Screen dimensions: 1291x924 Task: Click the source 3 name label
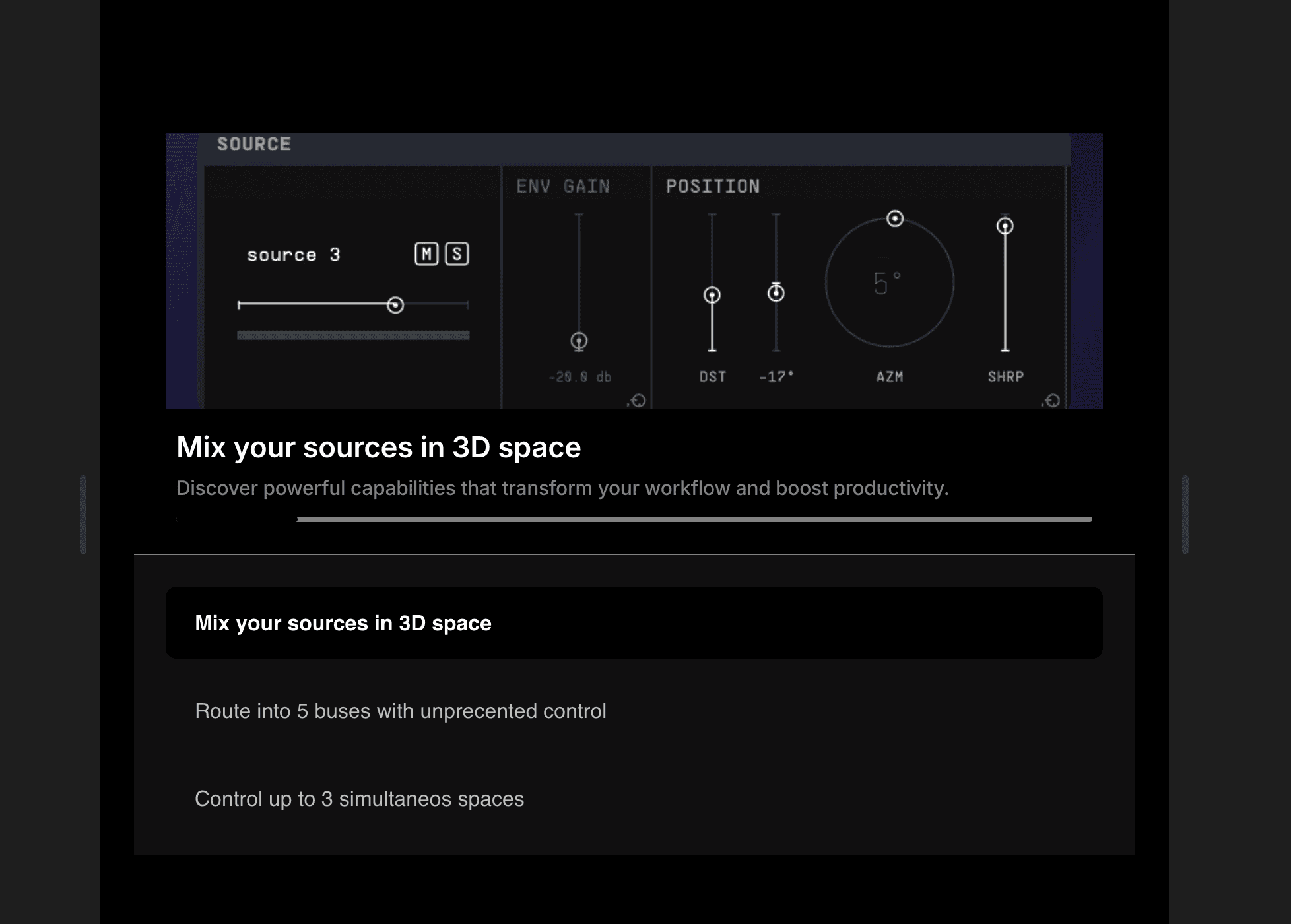point(293,255)
